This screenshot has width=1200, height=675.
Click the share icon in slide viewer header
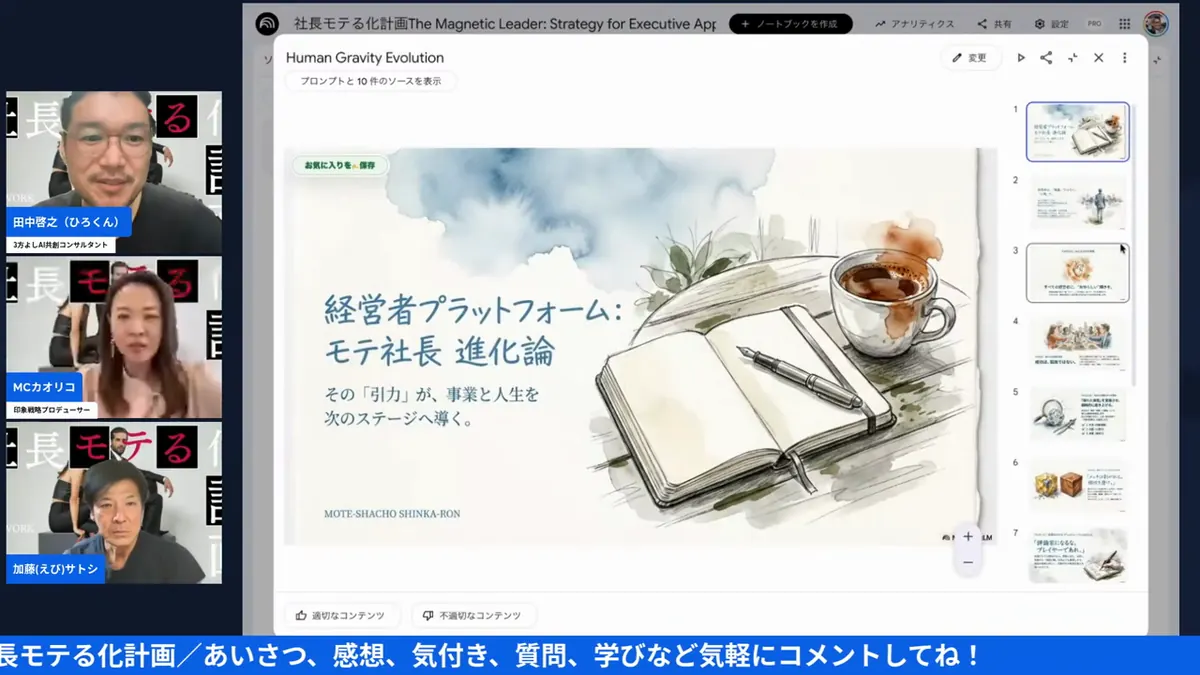coord(1046,58)
